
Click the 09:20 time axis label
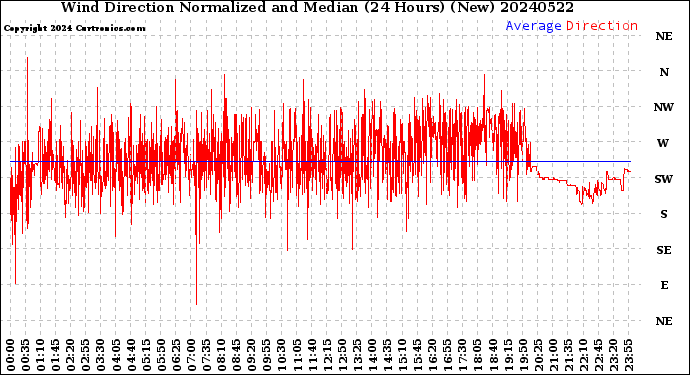tap(252, 355)
